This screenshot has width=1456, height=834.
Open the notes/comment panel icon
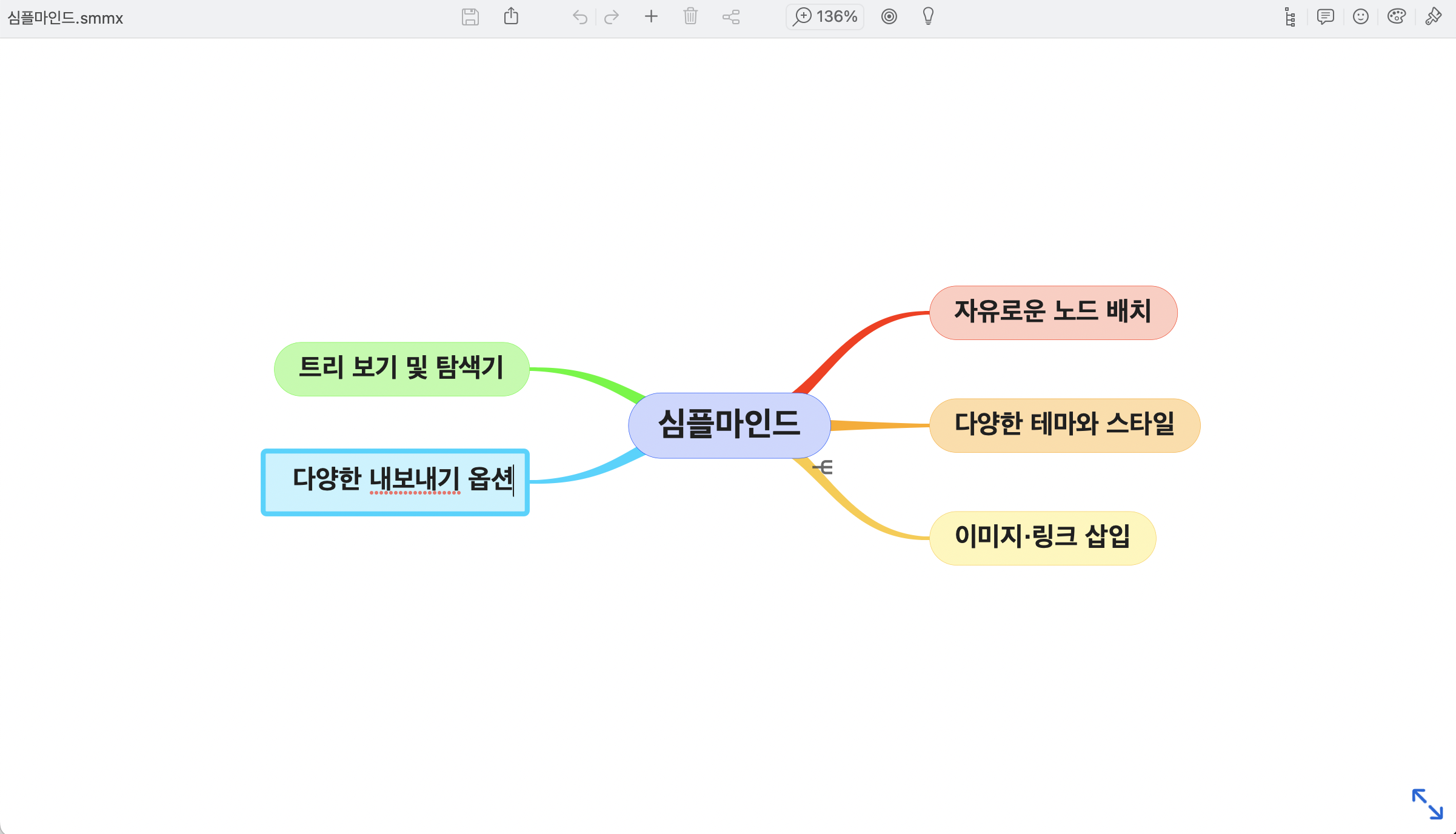point(1326,17)
